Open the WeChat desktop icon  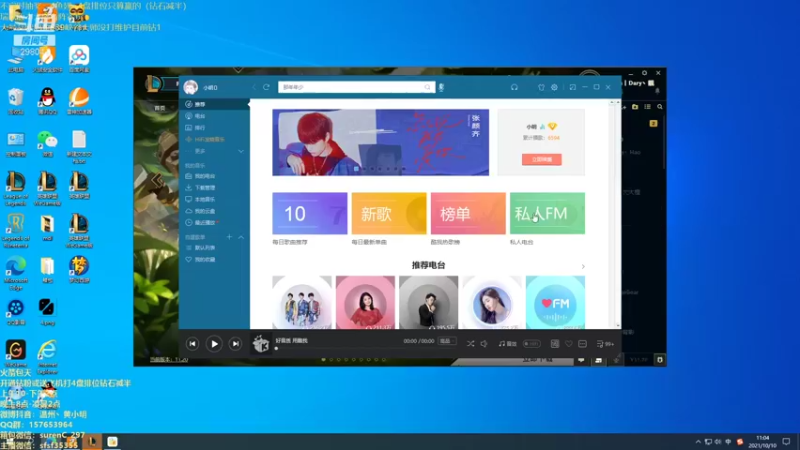click(x=47, y=143)
